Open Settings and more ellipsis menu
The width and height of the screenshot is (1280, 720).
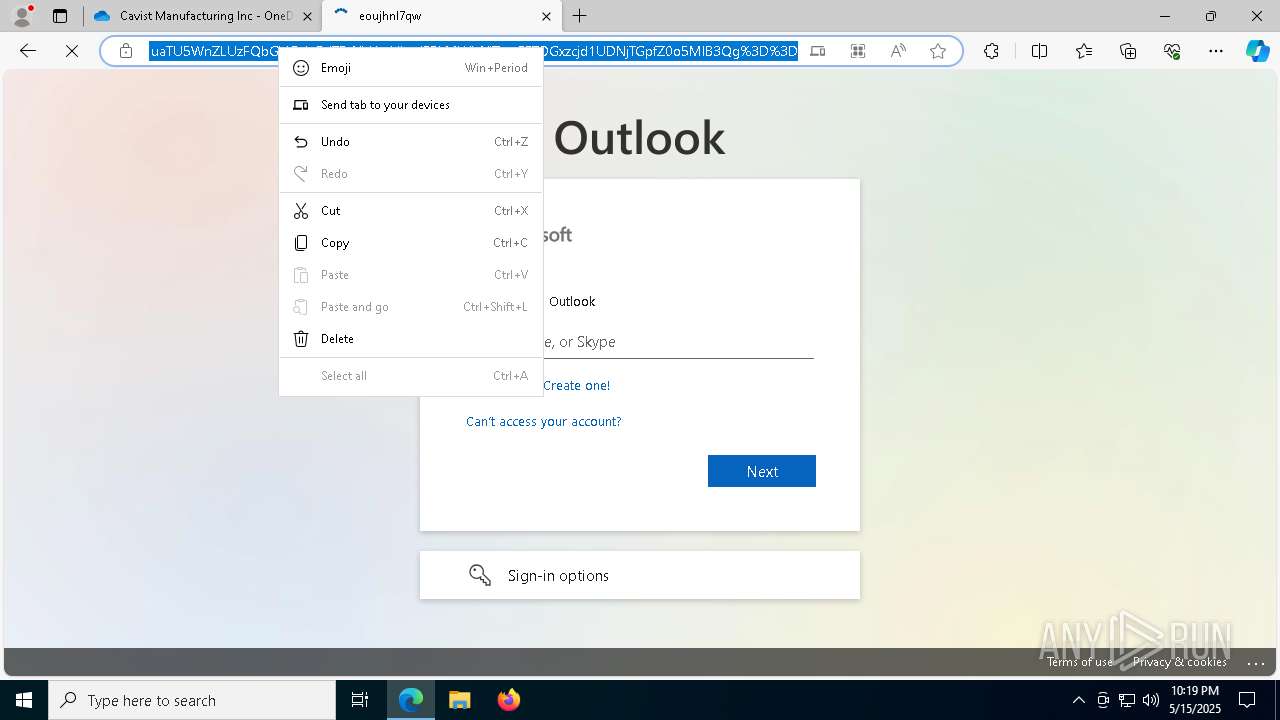coord(1216,51)
